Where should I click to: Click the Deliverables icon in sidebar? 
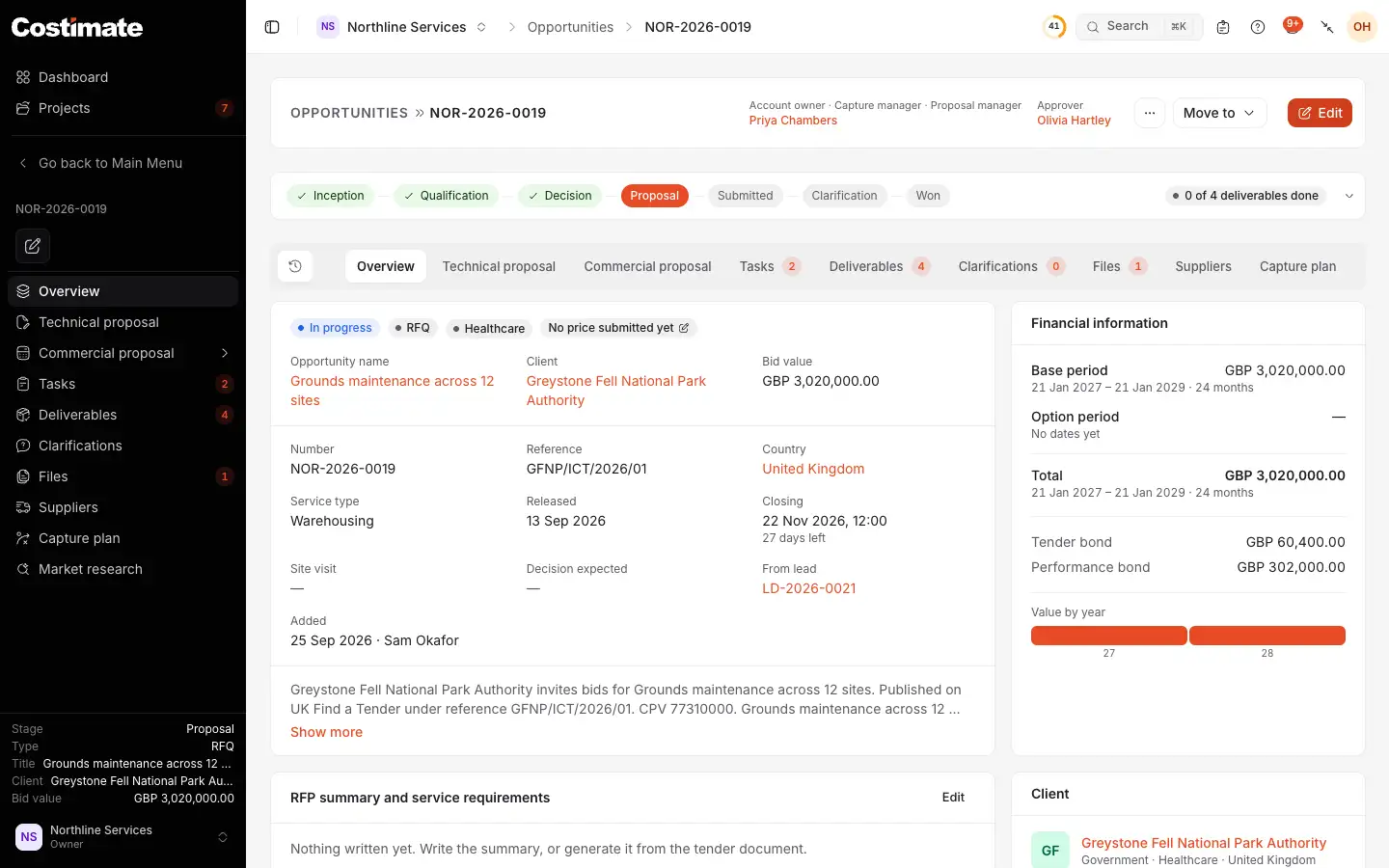(23, 415)
